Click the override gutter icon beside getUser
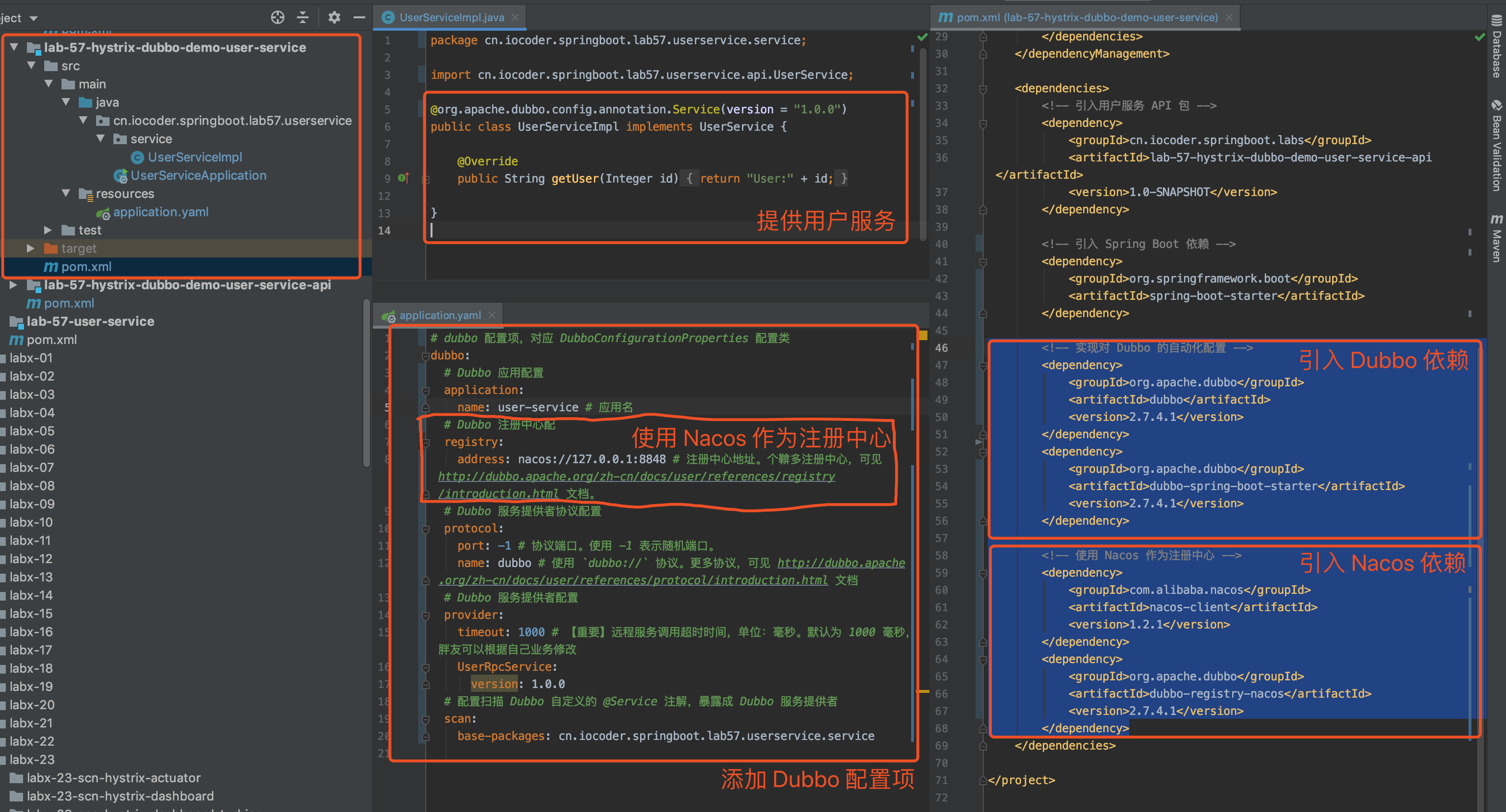The width and height of the screenshot is (1506, 812). tap(403, 178)
